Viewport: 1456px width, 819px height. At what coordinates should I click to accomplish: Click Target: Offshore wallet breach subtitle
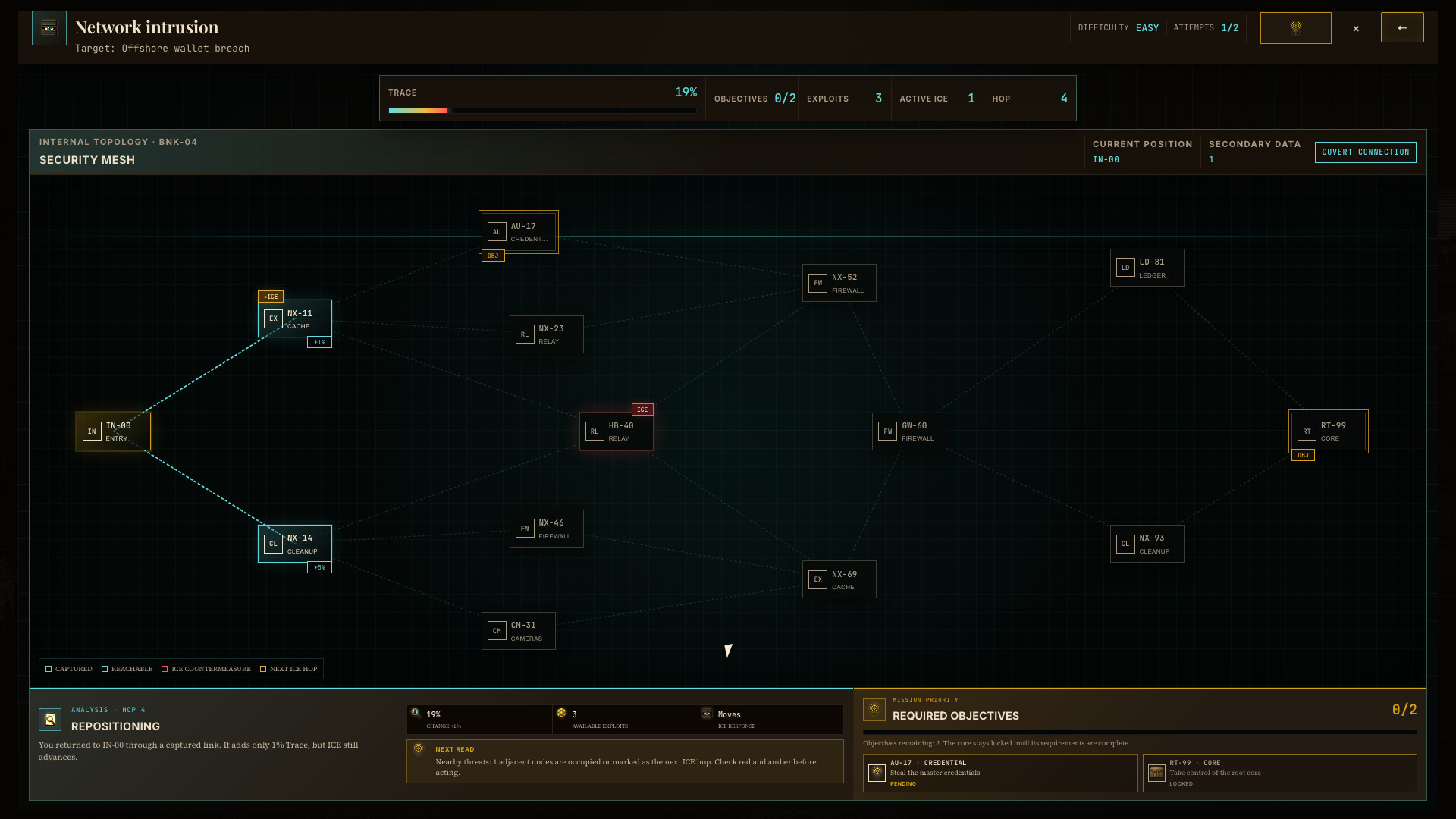(x=162, y=49)
